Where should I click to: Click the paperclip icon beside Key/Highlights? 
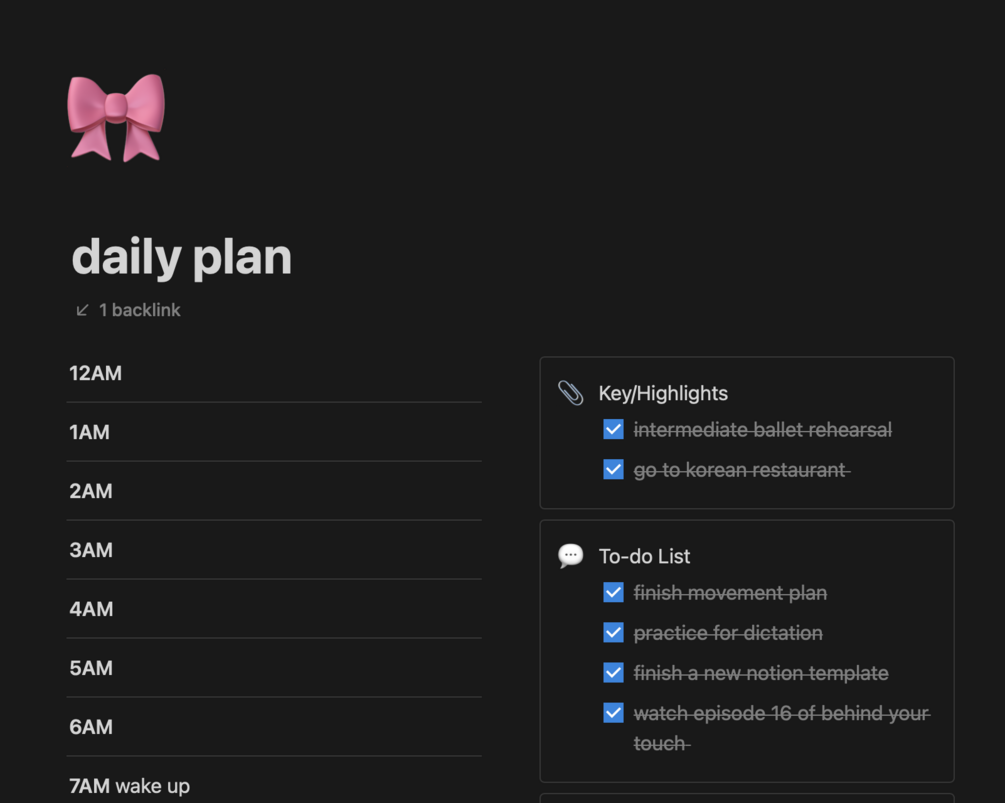coord(571,393)
